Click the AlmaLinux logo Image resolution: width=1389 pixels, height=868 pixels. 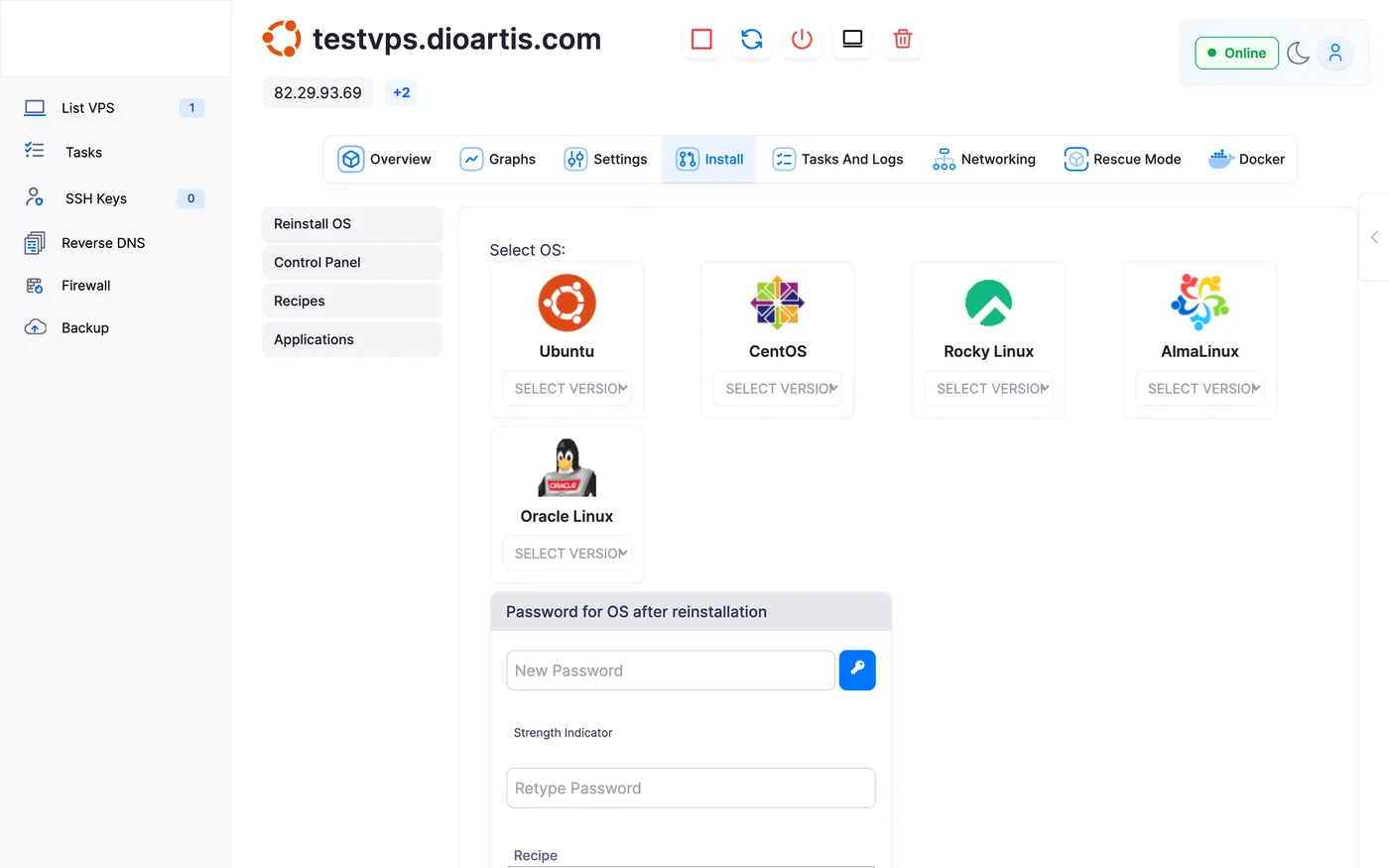tap(1200, 302)
